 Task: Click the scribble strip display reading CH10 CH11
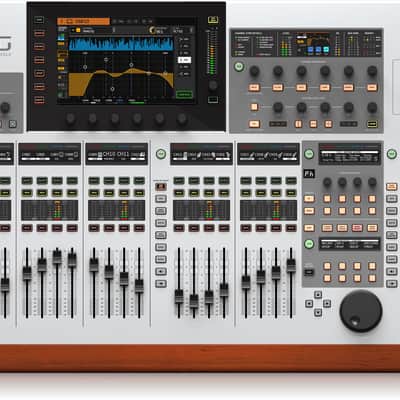pos(116,155)
